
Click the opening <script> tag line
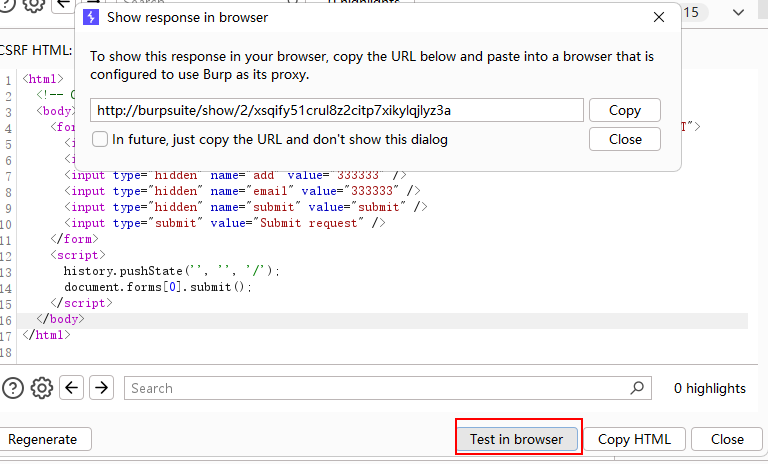click(78, 255)
